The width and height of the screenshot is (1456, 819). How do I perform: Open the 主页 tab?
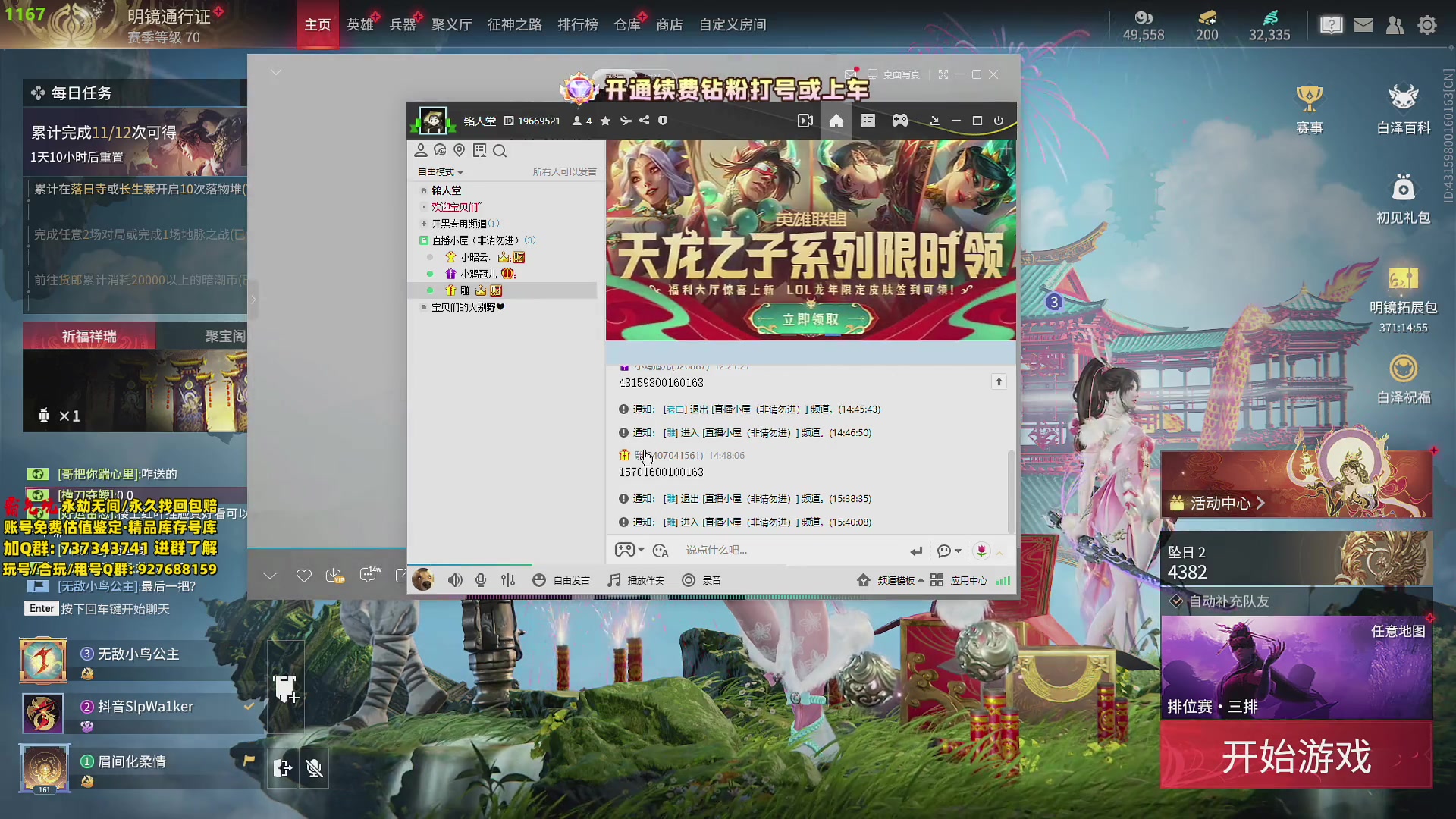318,25
